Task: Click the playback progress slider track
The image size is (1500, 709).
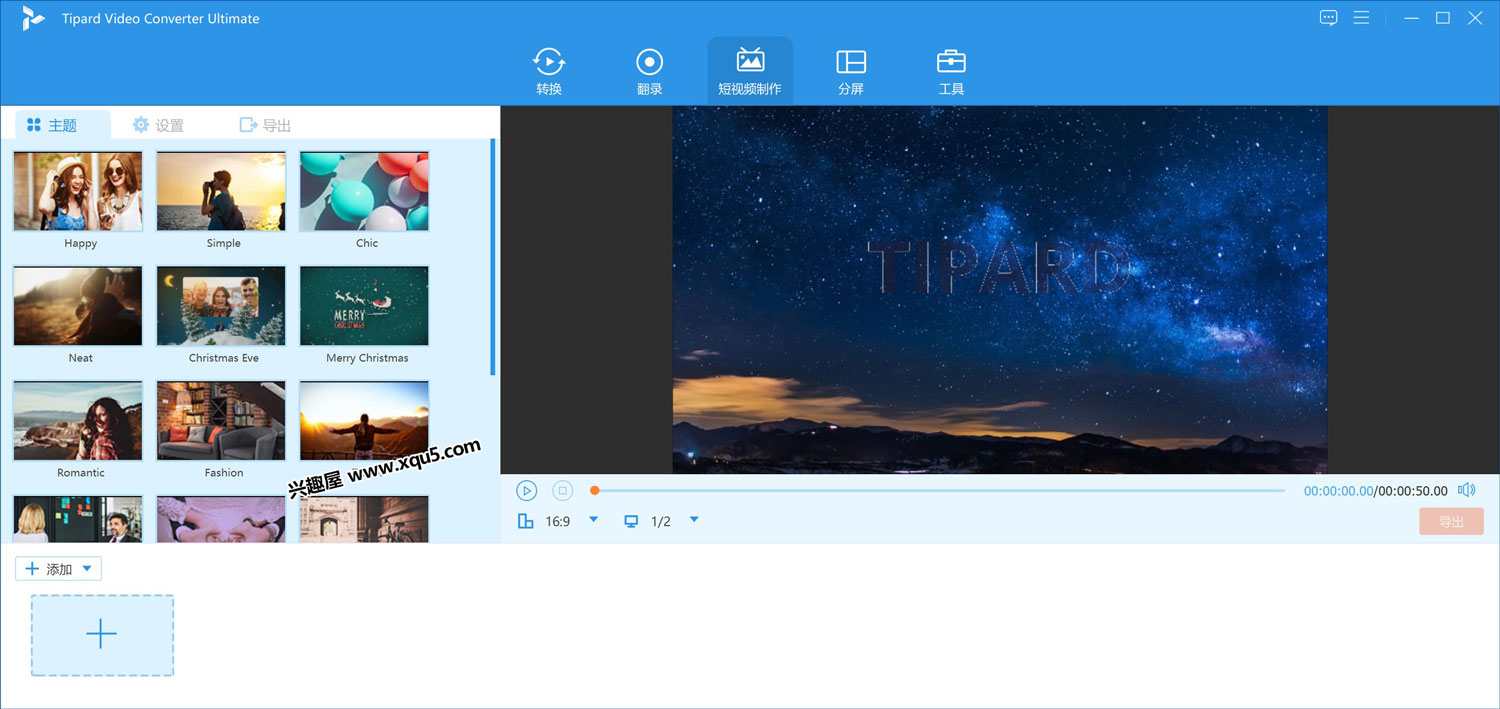Action: pos(938,491)
